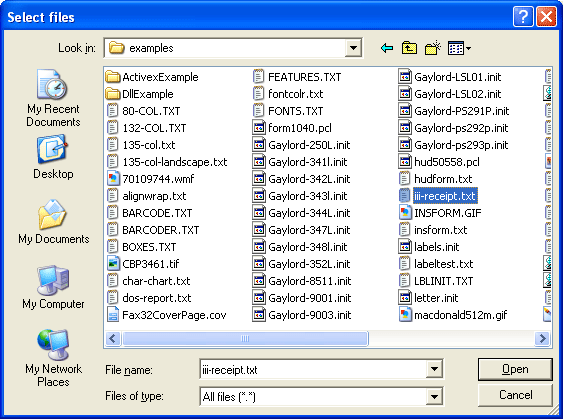Select the ActivexExample folder
The width and height of the screenshot is (563, 419).
pos(152,77)
